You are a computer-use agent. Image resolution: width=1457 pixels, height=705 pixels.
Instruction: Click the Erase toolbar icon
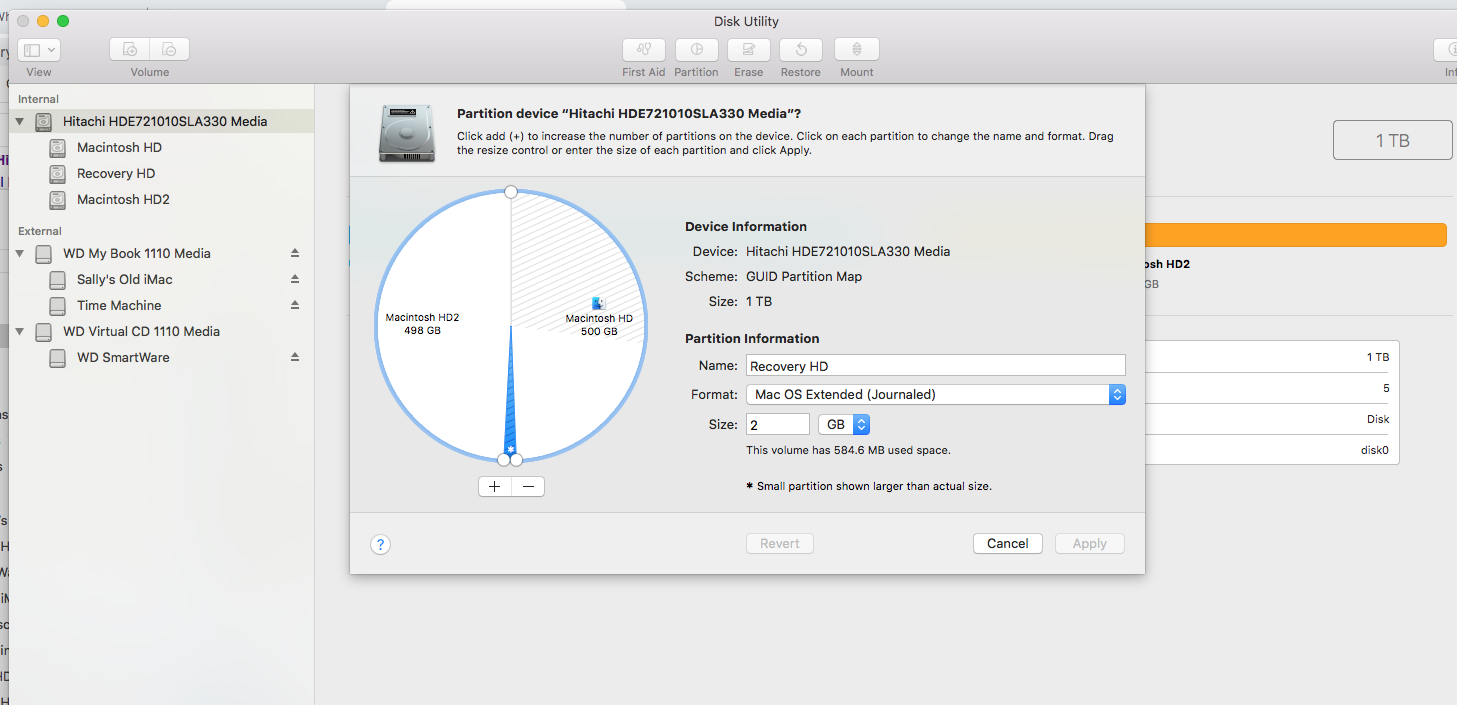748,49
